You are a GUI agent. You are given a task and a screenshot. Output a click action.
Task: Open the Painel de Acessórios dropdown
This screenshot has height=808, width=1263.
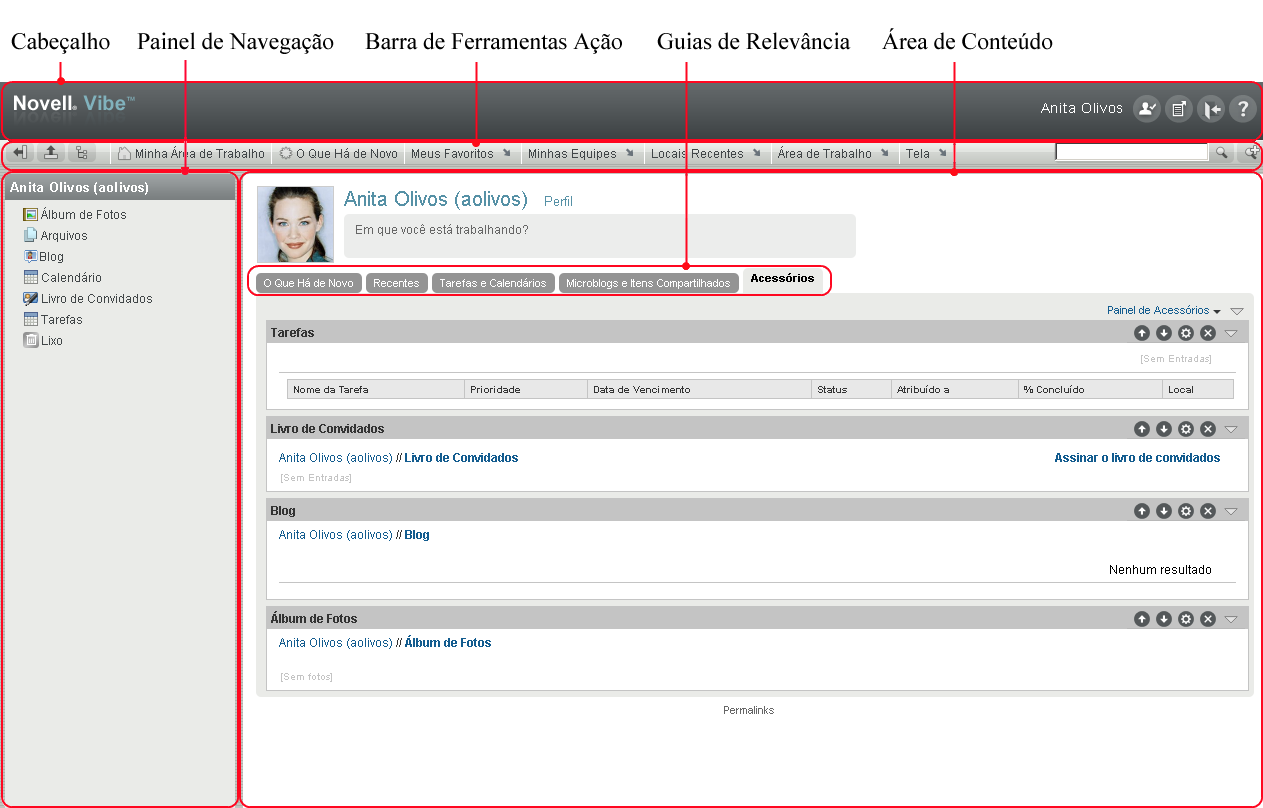(1164, 311)
